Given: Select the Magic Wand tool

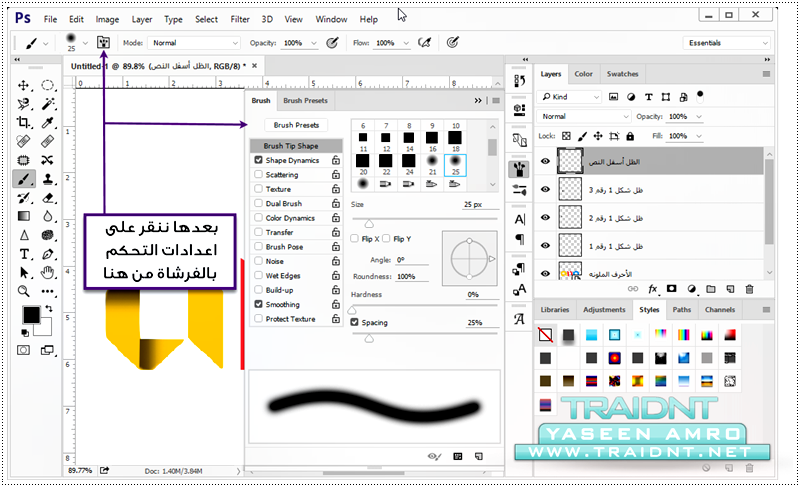Looking at the screenshot, I should click(x=47, y=104).
